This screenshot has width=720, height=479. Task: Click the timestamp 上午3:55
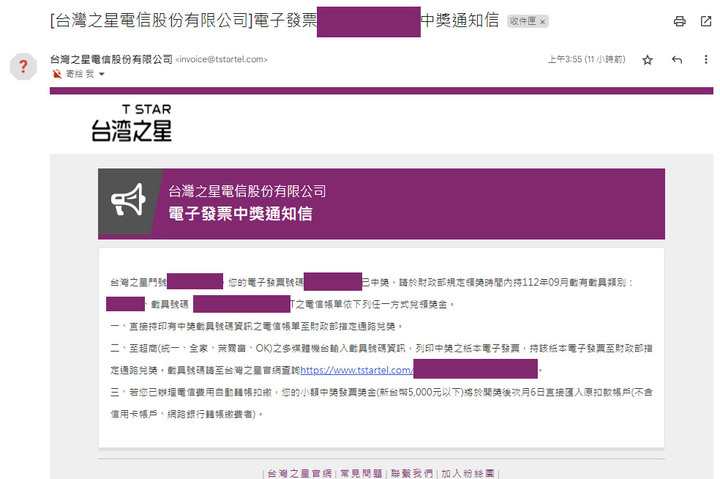point(586,59)
